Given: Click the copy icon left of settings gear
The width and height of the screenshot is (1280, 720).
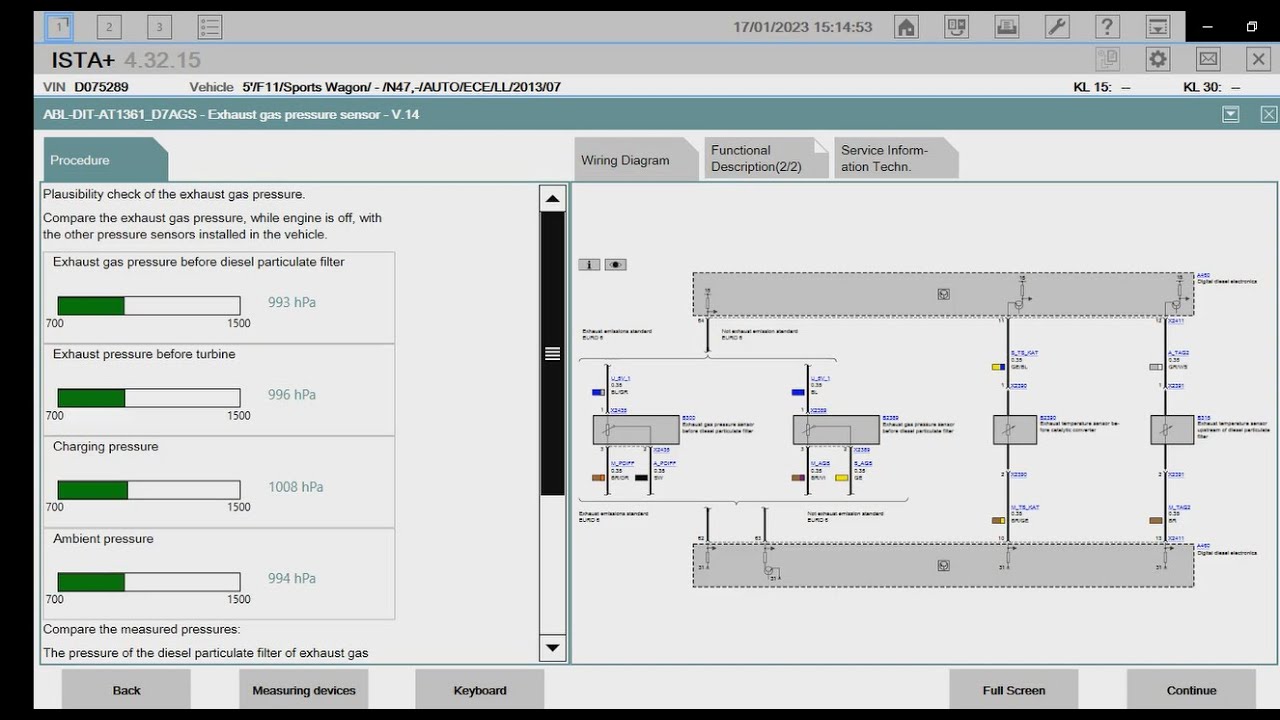Looking at the screenshot, I should [x=1107, y=59].
